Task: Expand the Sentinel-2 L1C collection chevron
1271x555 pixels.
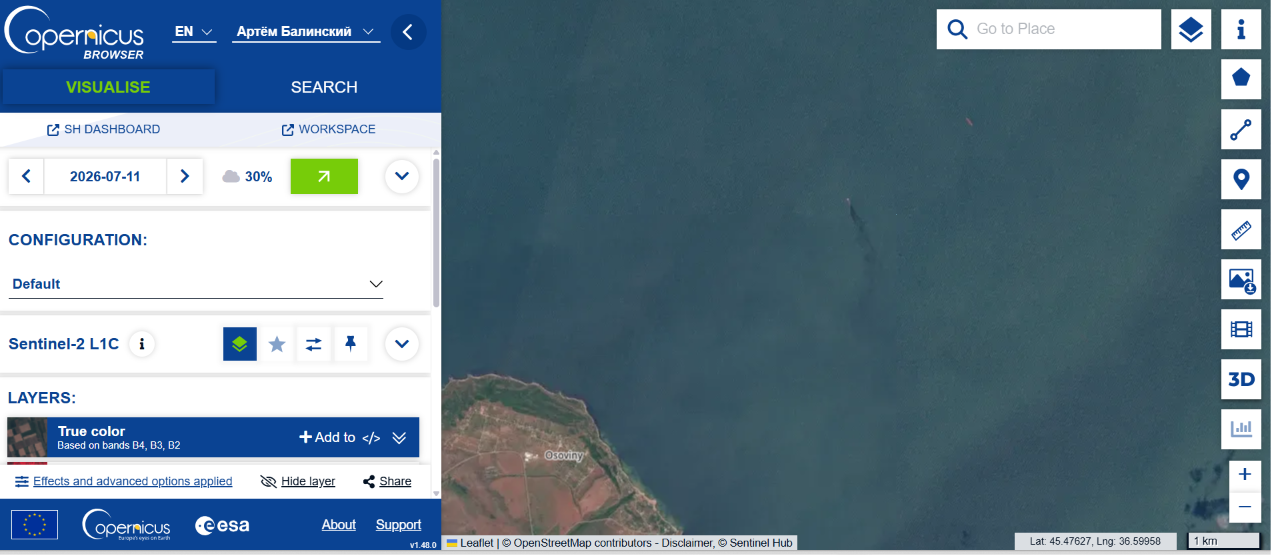Action: click(402, 344)
